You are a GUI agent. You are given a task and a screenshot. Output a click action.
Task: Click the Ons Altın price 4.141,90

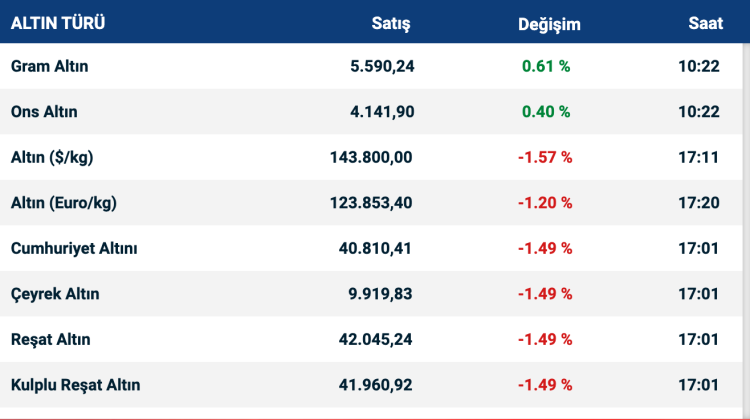[x=382, y=112]
